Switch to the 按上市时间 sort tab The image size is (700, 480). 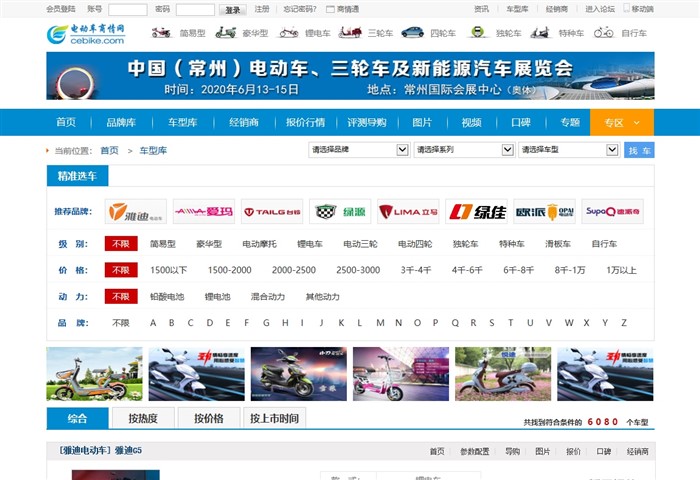(274, 418)
